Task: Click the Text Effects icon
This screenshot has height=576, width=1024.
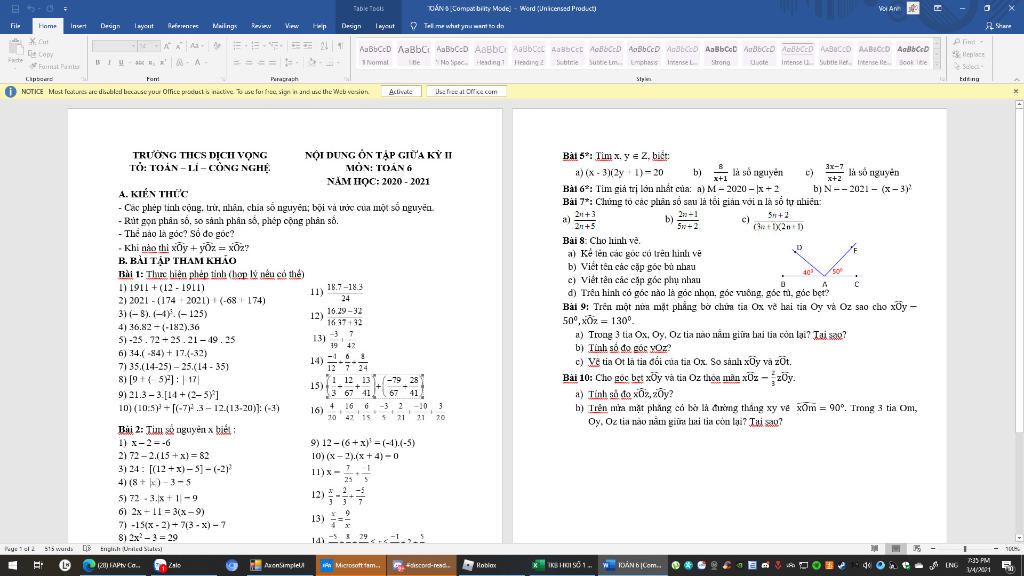Action: [179, 63]
